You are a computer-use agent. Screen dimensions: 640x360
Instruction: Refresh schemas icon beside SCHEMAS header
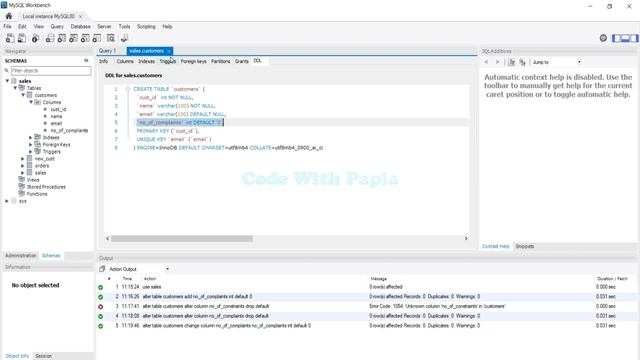tap(86, 60)
